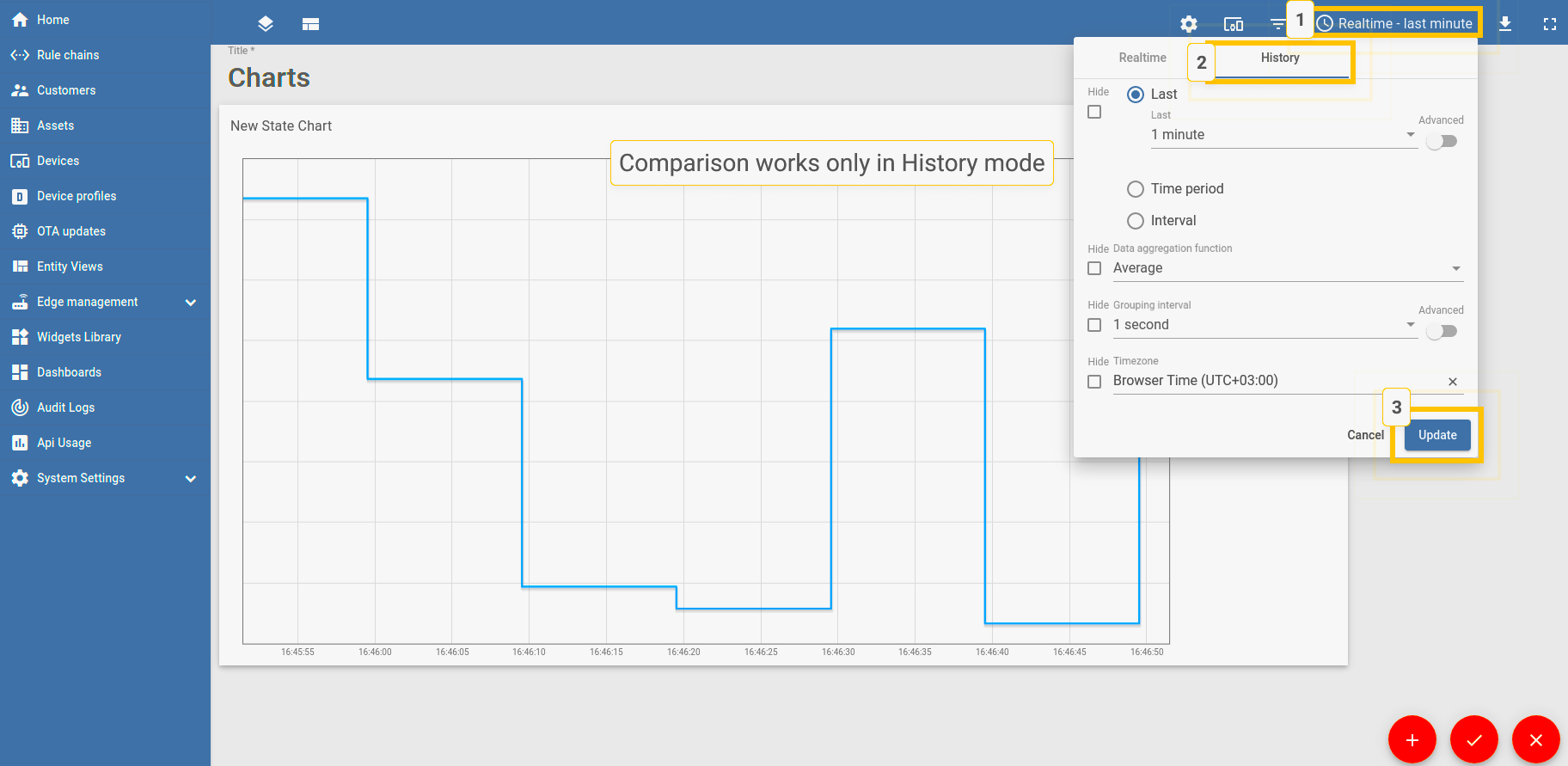The width and height of the screenshot is (1568, 766).
Task: Open the Average aggregation function dropdown
Action: tap(1288, 268)
